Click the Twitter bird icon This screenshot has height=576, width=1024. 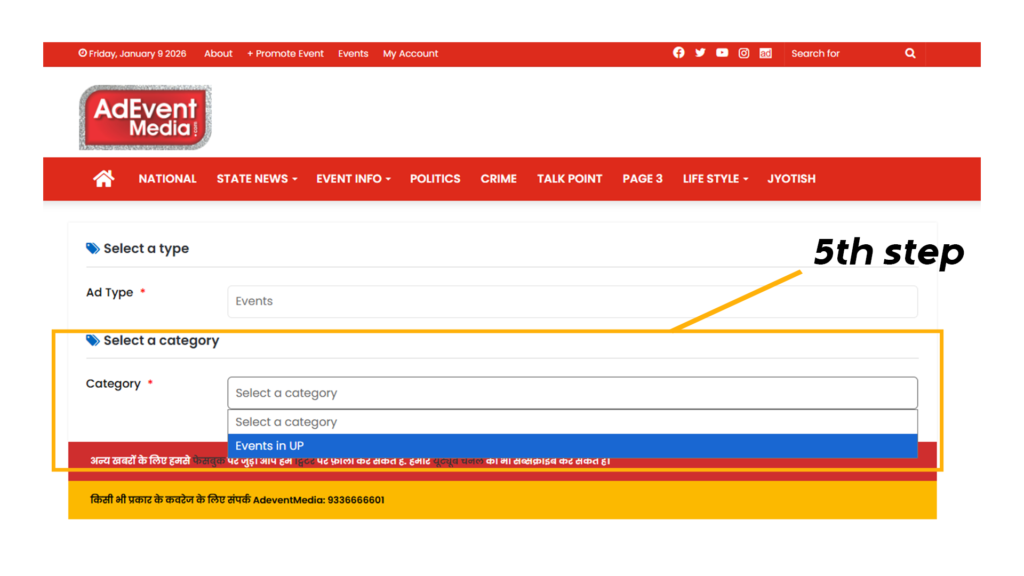pyautogui.click(x=700, y=53)
